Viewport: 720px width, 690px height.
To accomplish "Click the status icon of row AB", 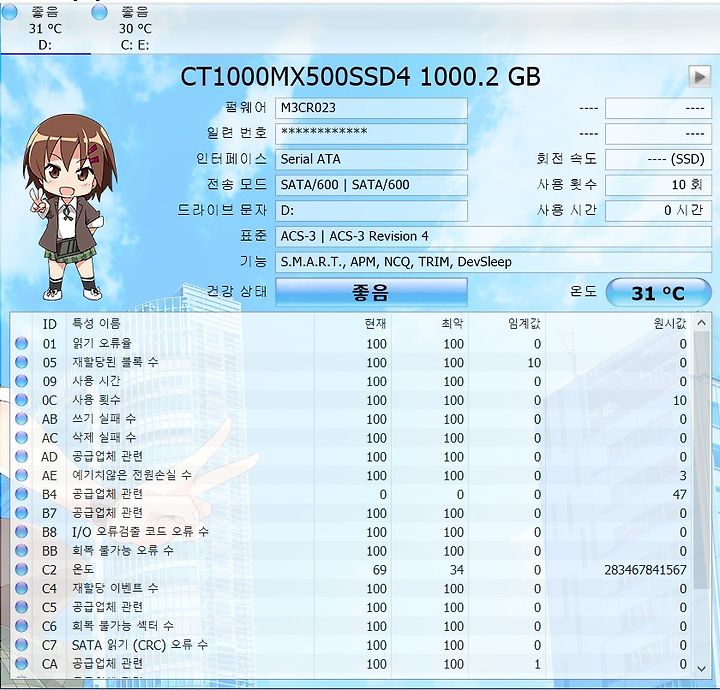I will (x=21, y=419).
